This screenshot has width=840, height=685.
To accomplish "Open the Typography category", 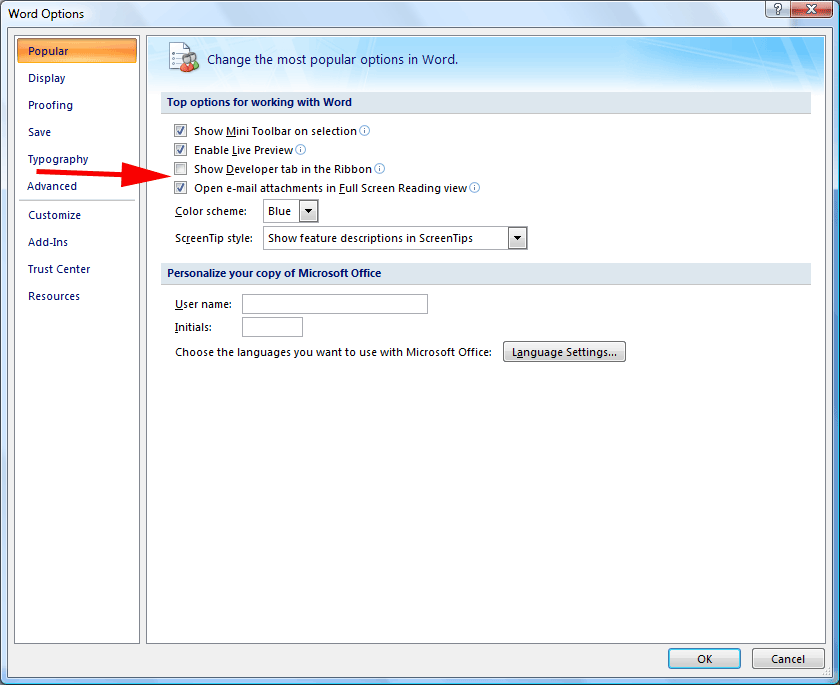I will (x=58, y=159).
